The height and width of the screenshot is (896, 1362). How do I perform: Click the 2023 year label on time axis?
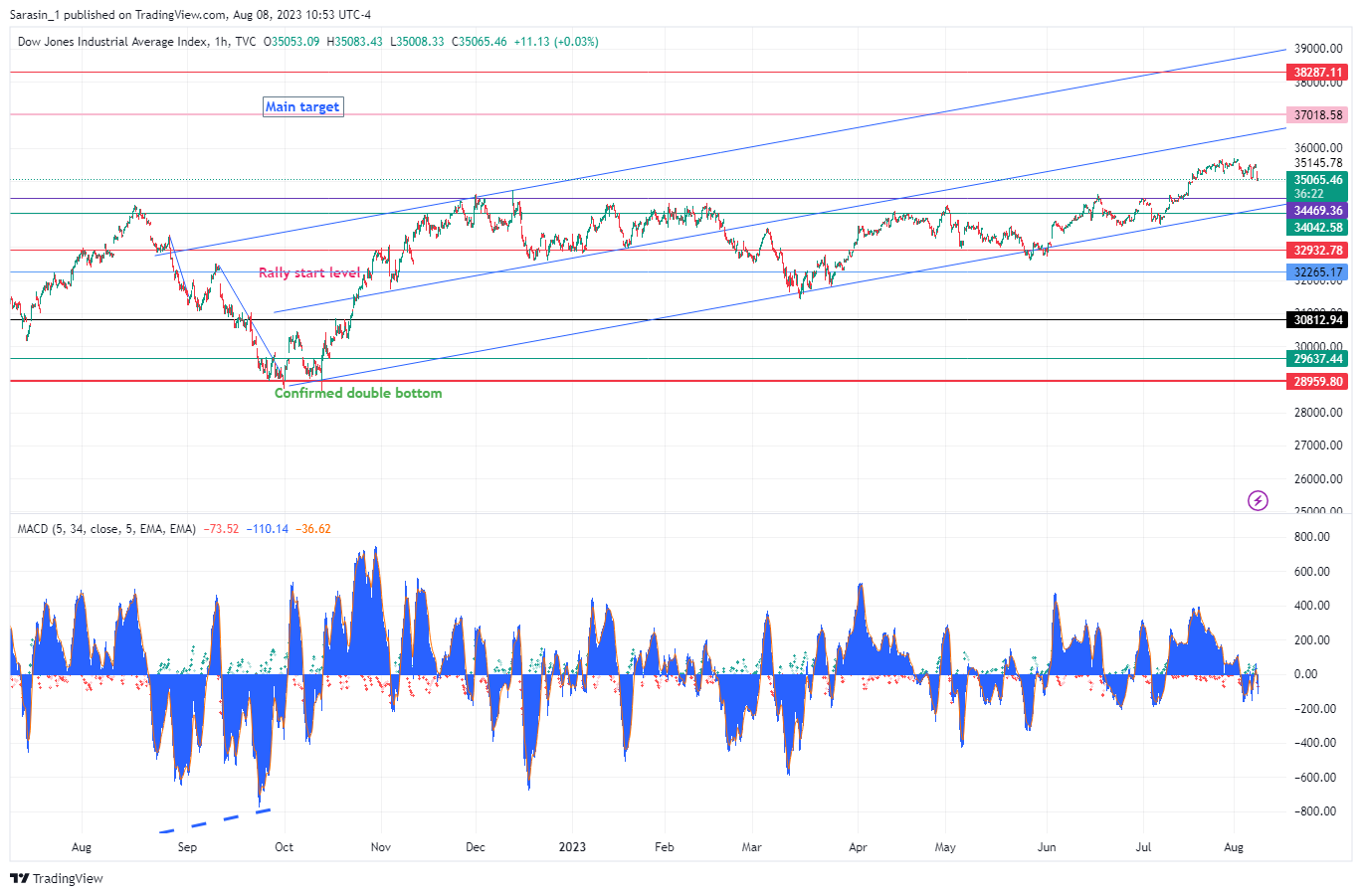[x=572, y=847]
